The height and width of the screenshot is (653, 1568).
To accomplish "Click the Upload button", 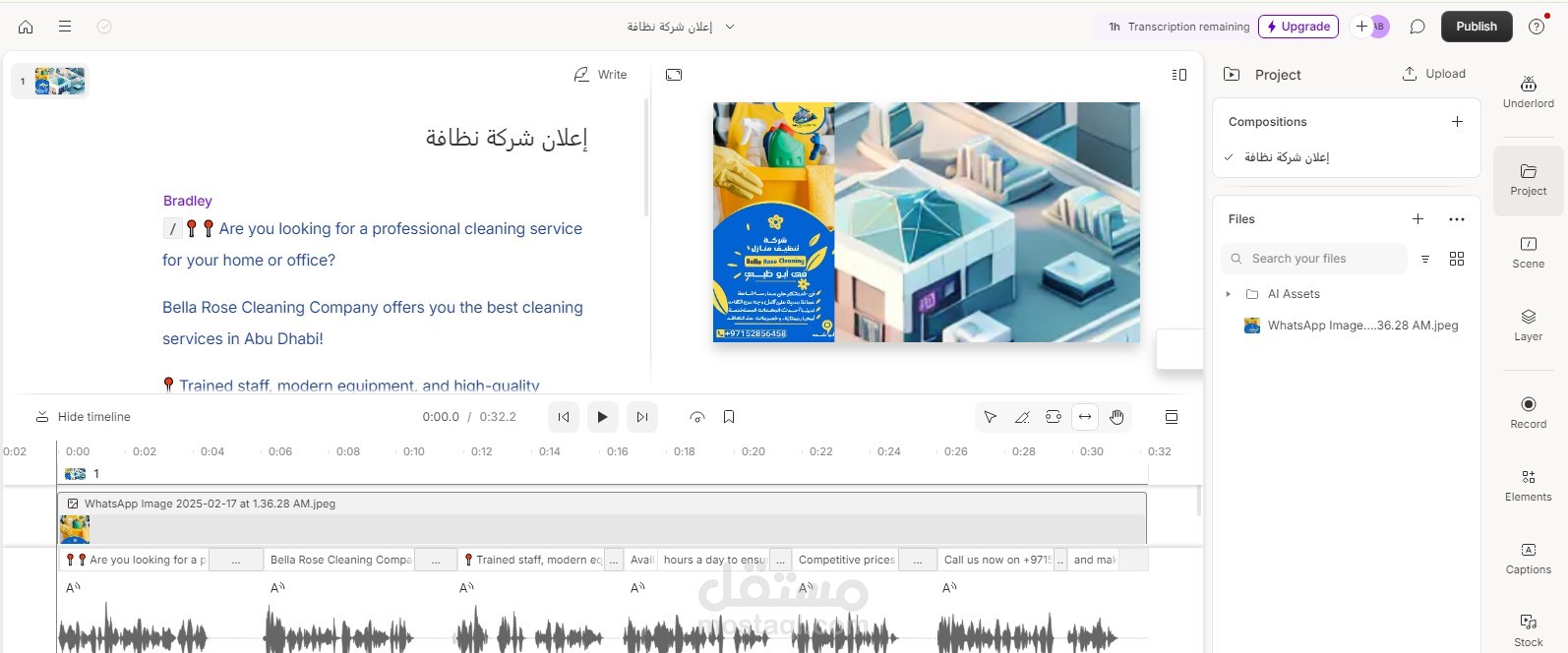I will pyautogui.click(x=1434, y=74).
